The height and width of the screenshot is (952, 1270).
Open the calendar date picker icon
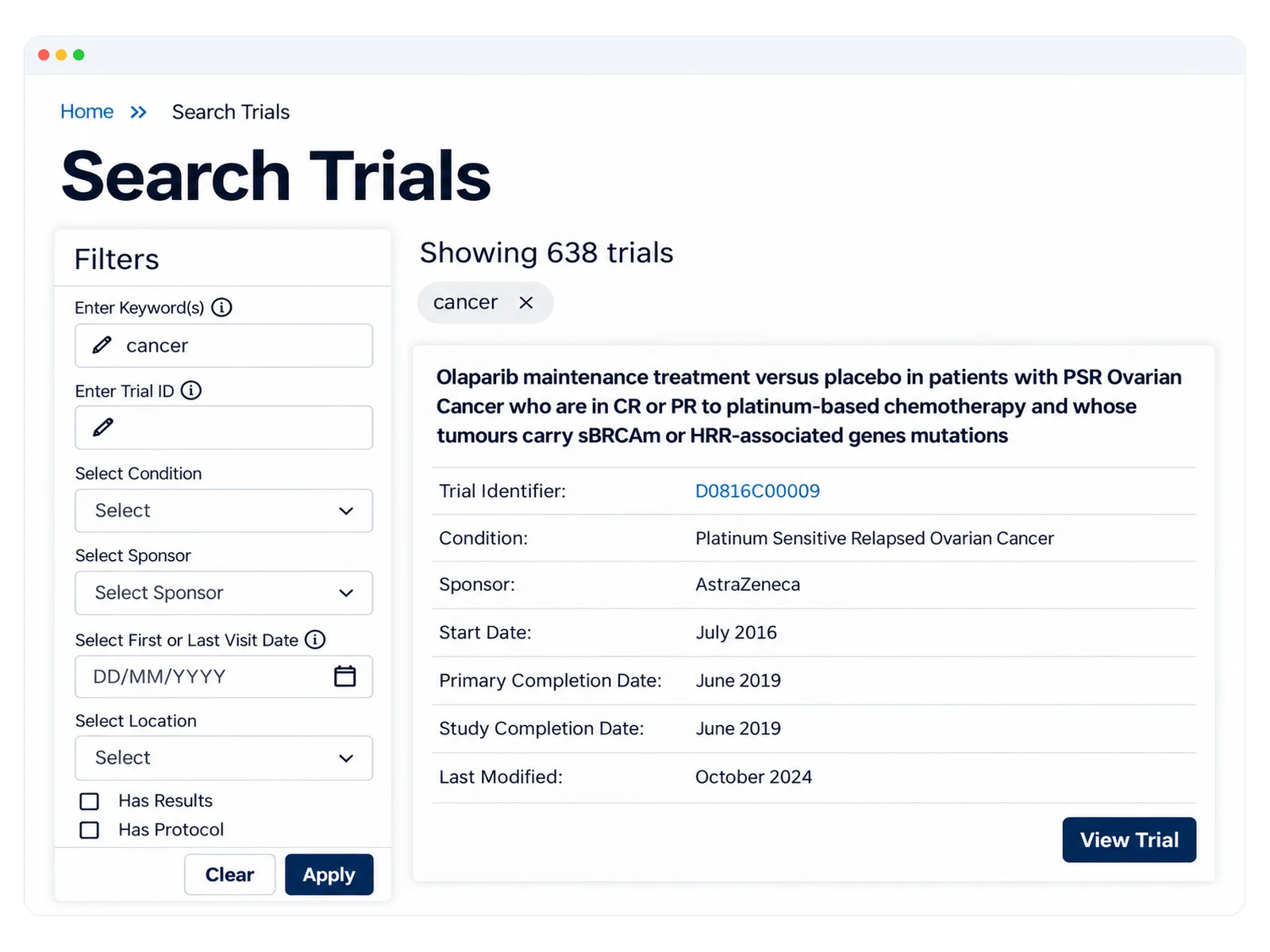coord(344,676)
